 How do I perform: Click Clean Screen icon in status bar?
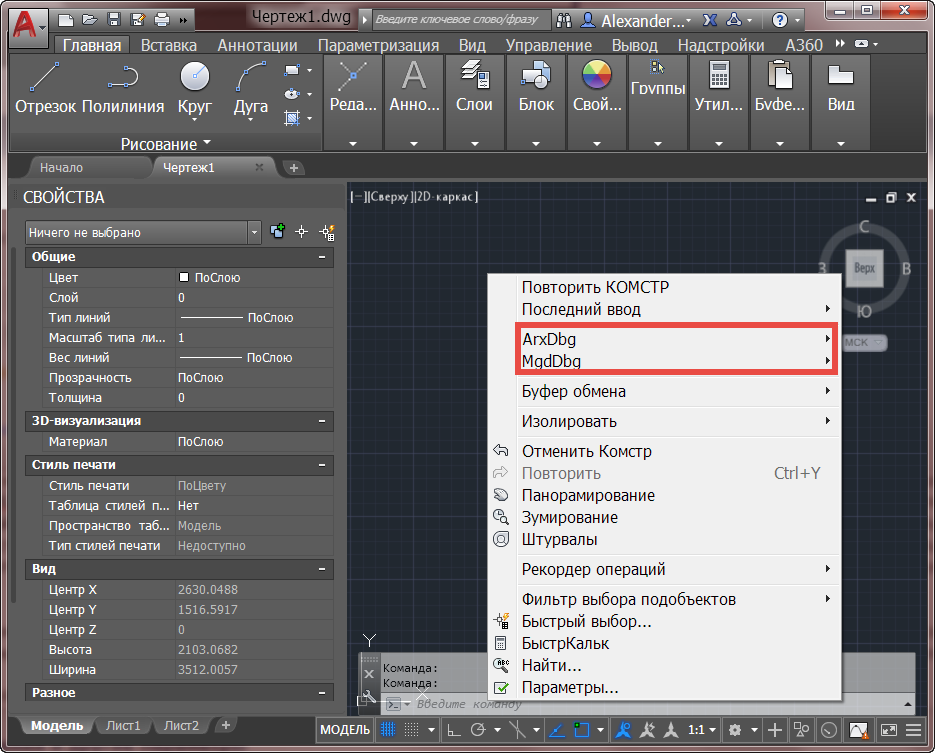point(888,730)
